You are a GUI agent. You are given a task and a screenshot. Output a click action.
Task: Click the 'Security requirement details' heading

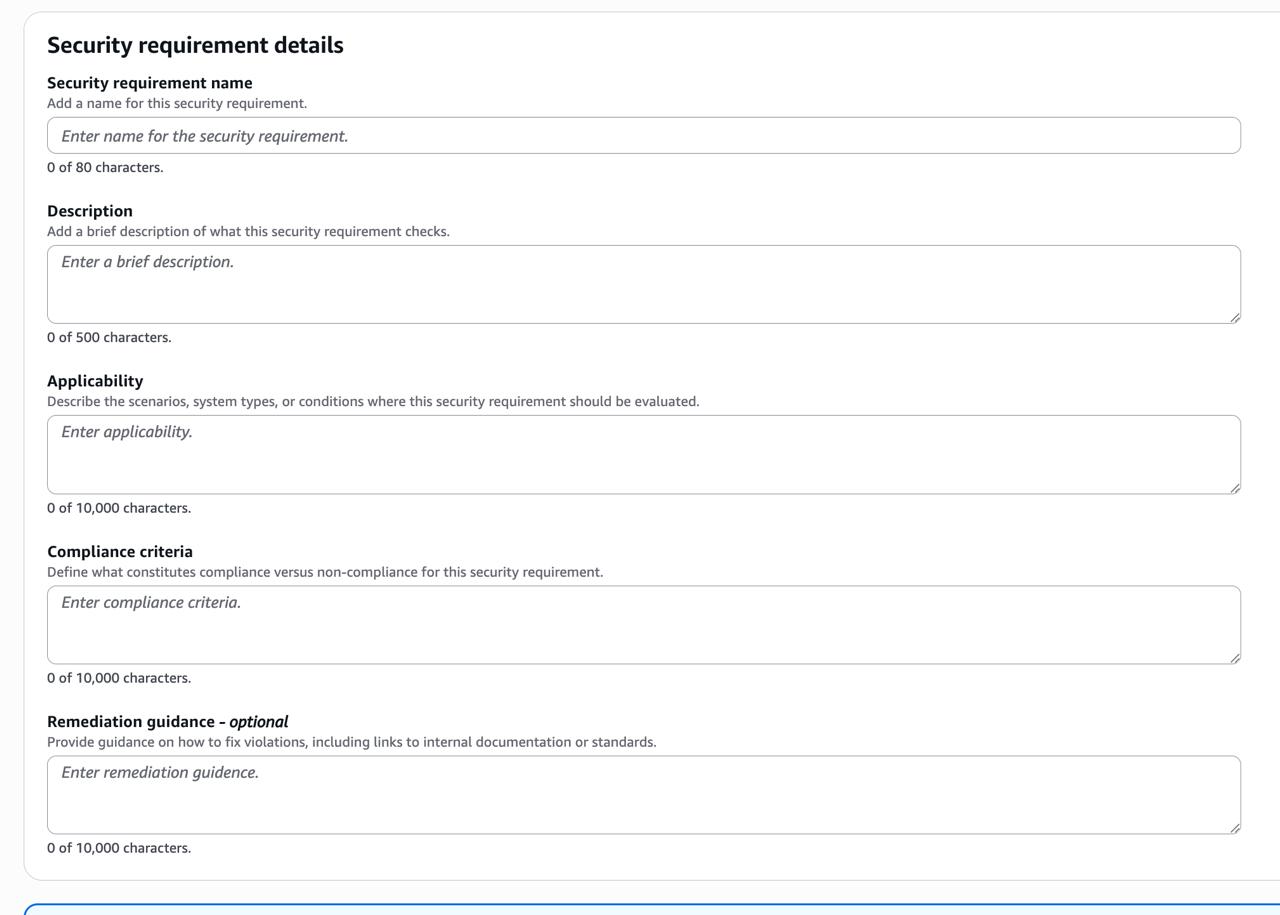pos(195,45)
